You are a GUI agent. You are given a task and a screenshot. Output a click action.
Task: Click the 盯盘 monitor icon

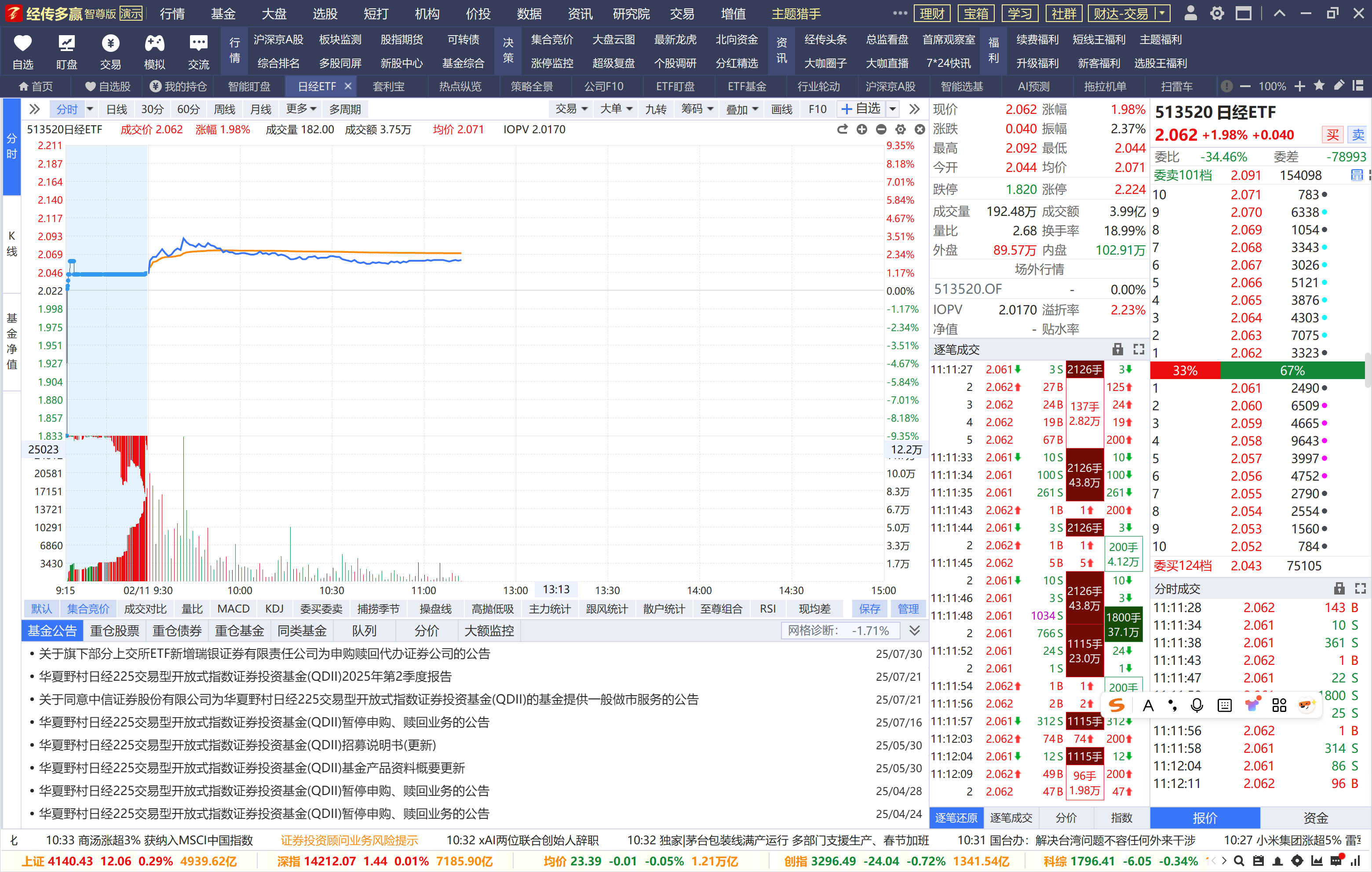[67, 44]
